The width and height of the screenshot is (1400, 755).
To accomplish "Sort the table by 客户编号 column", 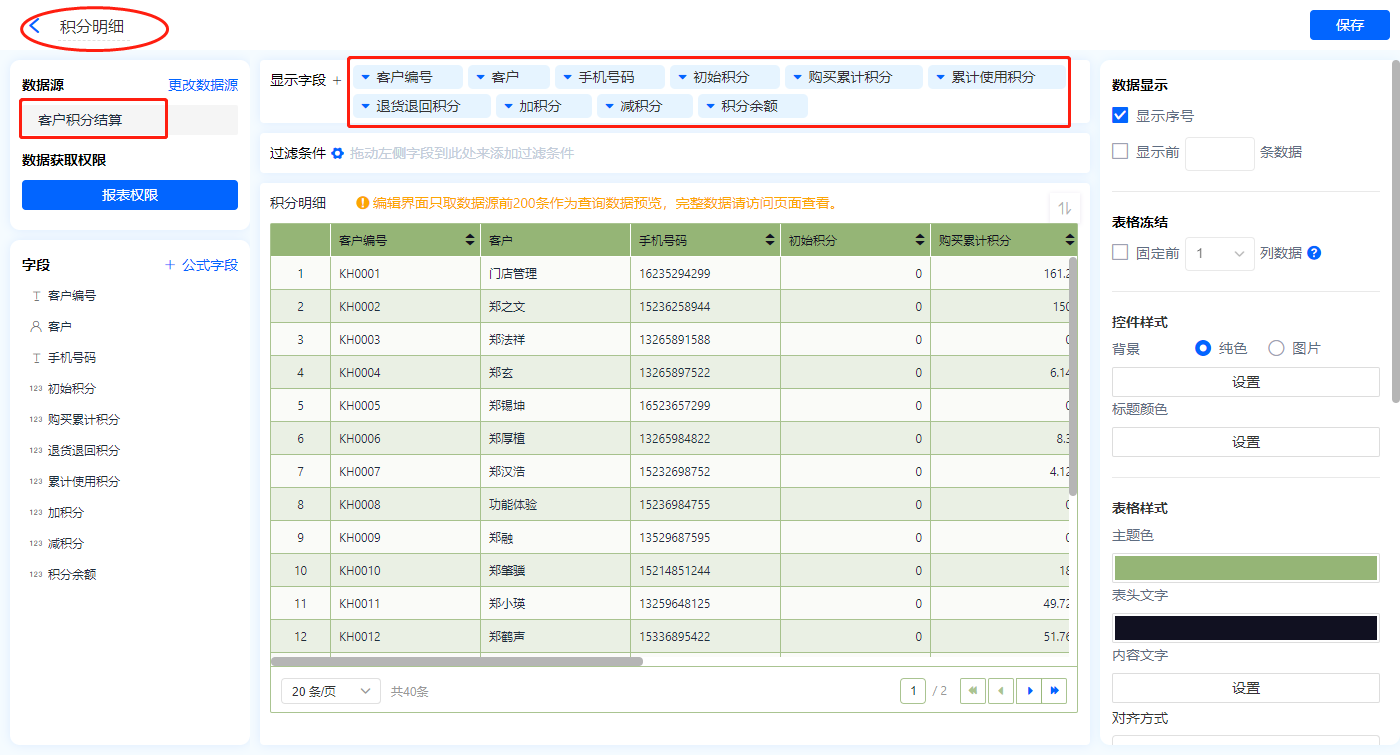I will click(x=470, y=240).
